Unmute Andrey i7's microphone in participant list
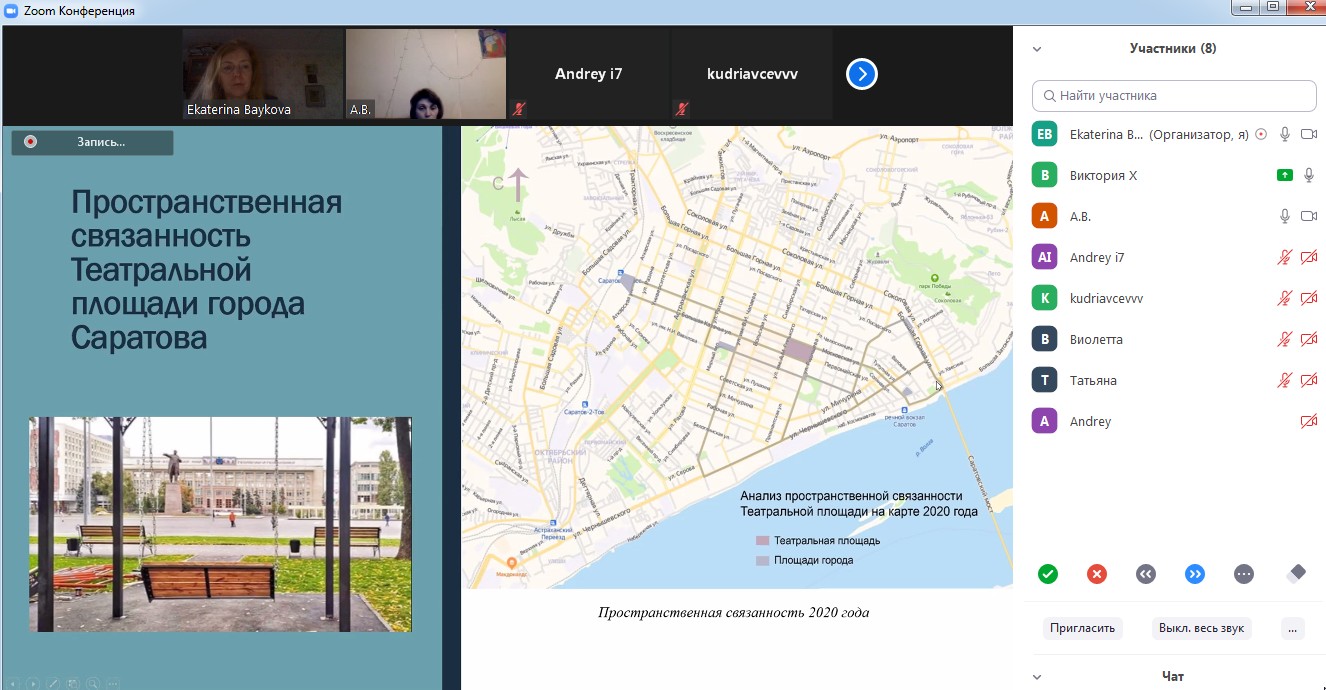 [x=1285, y=257]
